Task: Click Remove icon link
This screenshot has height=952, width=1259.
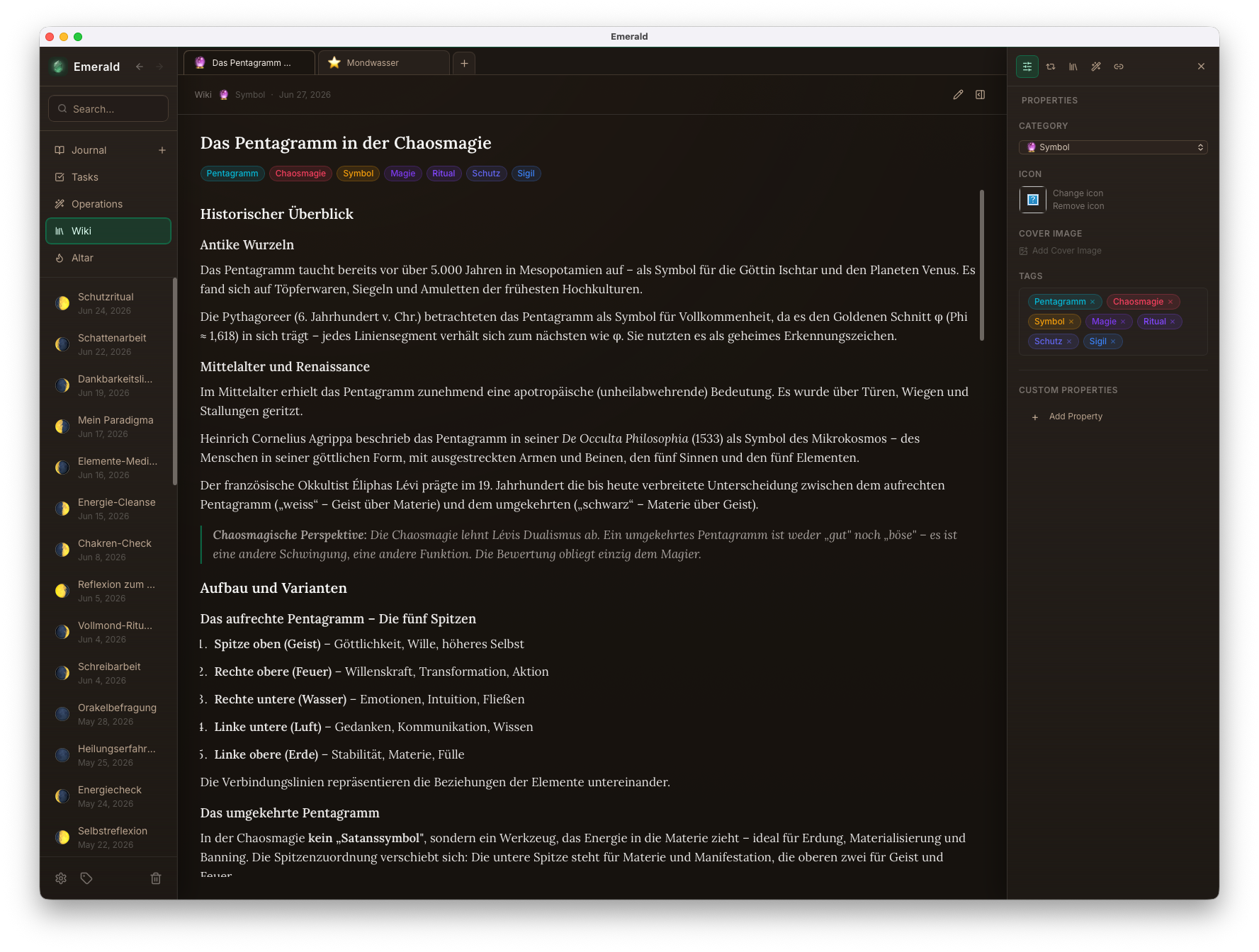Action: tap(1078, 206)
